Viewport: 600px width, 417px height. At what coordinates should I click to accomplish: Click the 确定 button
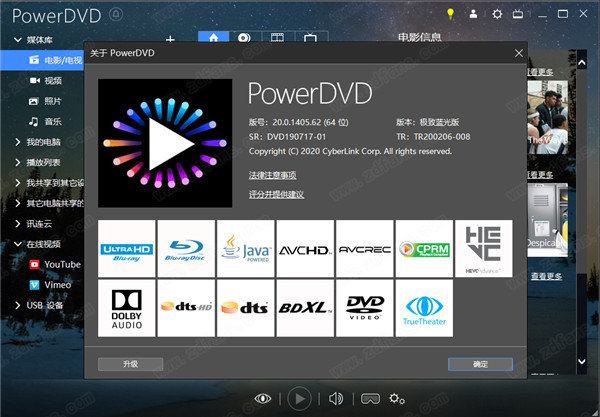tap(480, 363)
